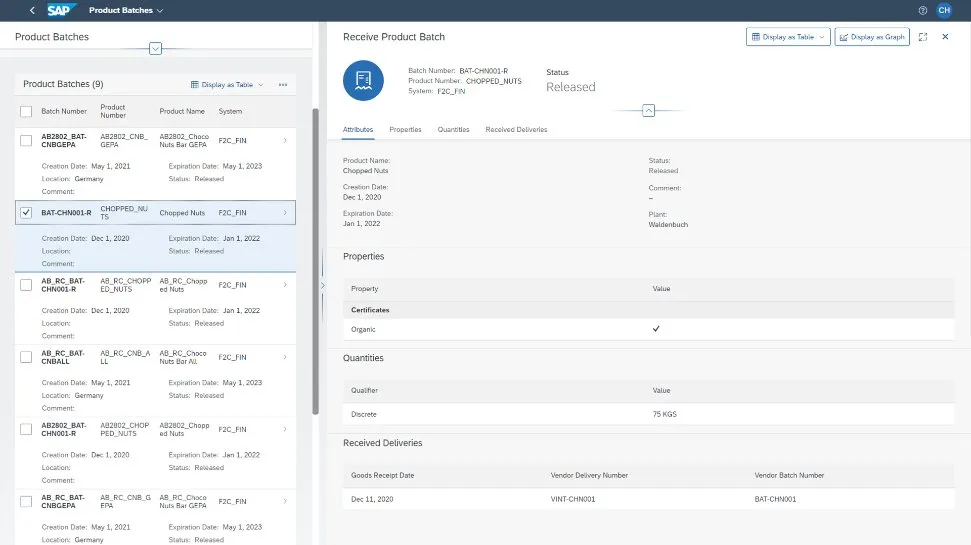Uncheck the BAT-CHN001-R batch checkbox
The height and width of the screenshot is (545, 971).
(x=26, y=212)
